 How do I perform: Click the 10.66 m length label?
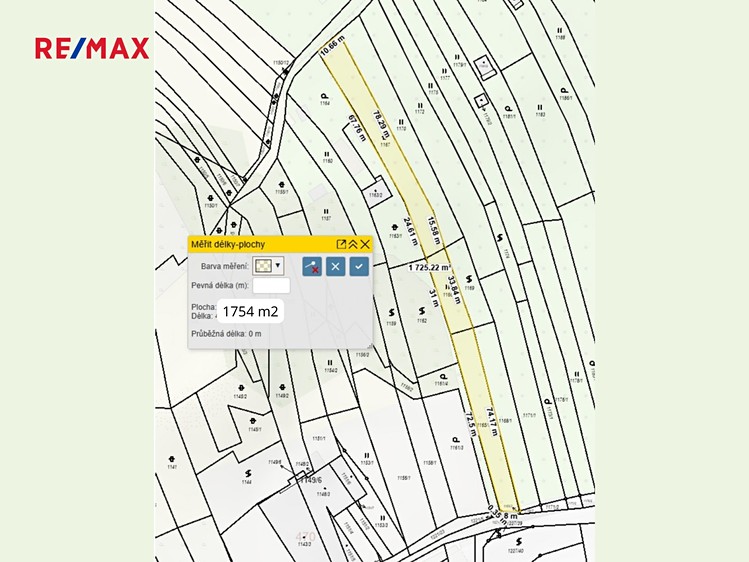point(332,46)
